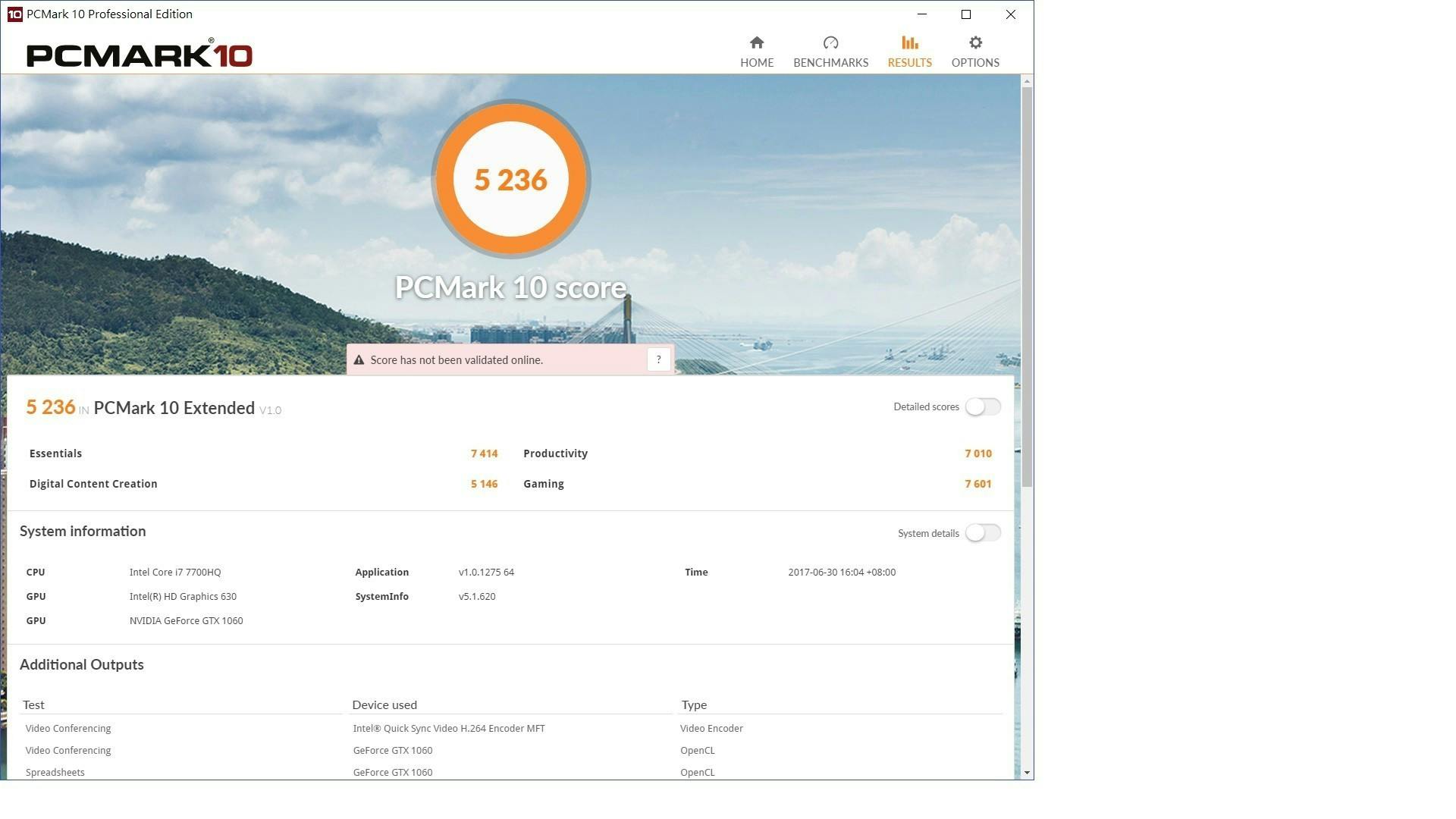Click the Productivity label
The height and width of the screenshot is (819, 1456).
pos(555,453)
